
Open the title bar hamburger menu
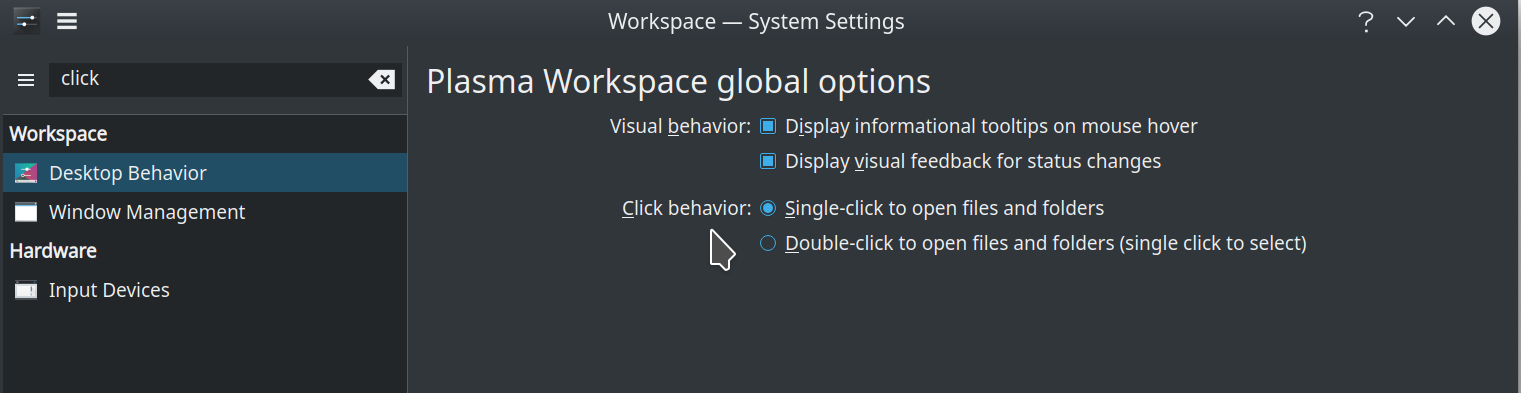pos(67,20)
